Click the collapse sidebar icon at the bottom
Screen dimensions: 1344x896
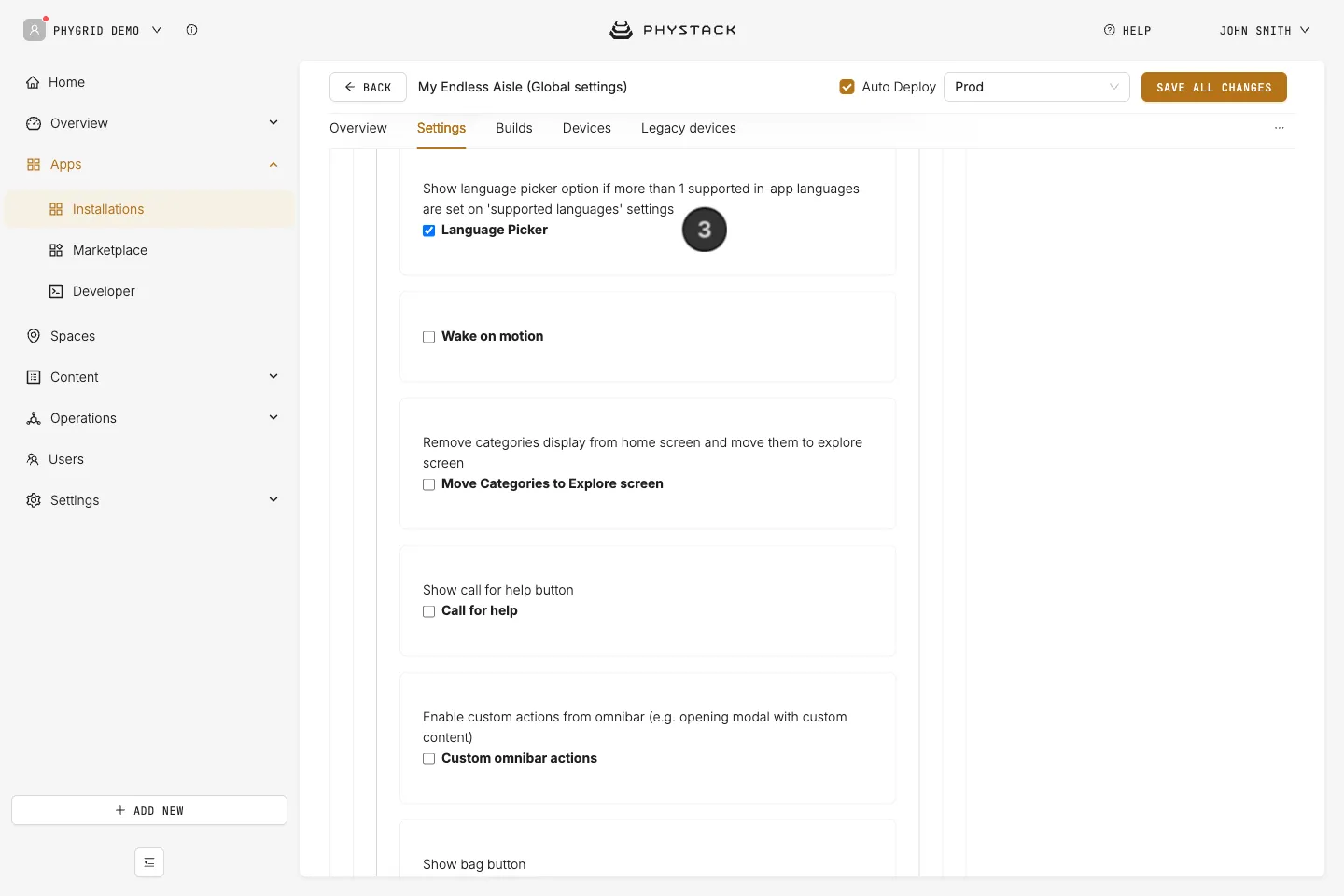click(149, 862)
